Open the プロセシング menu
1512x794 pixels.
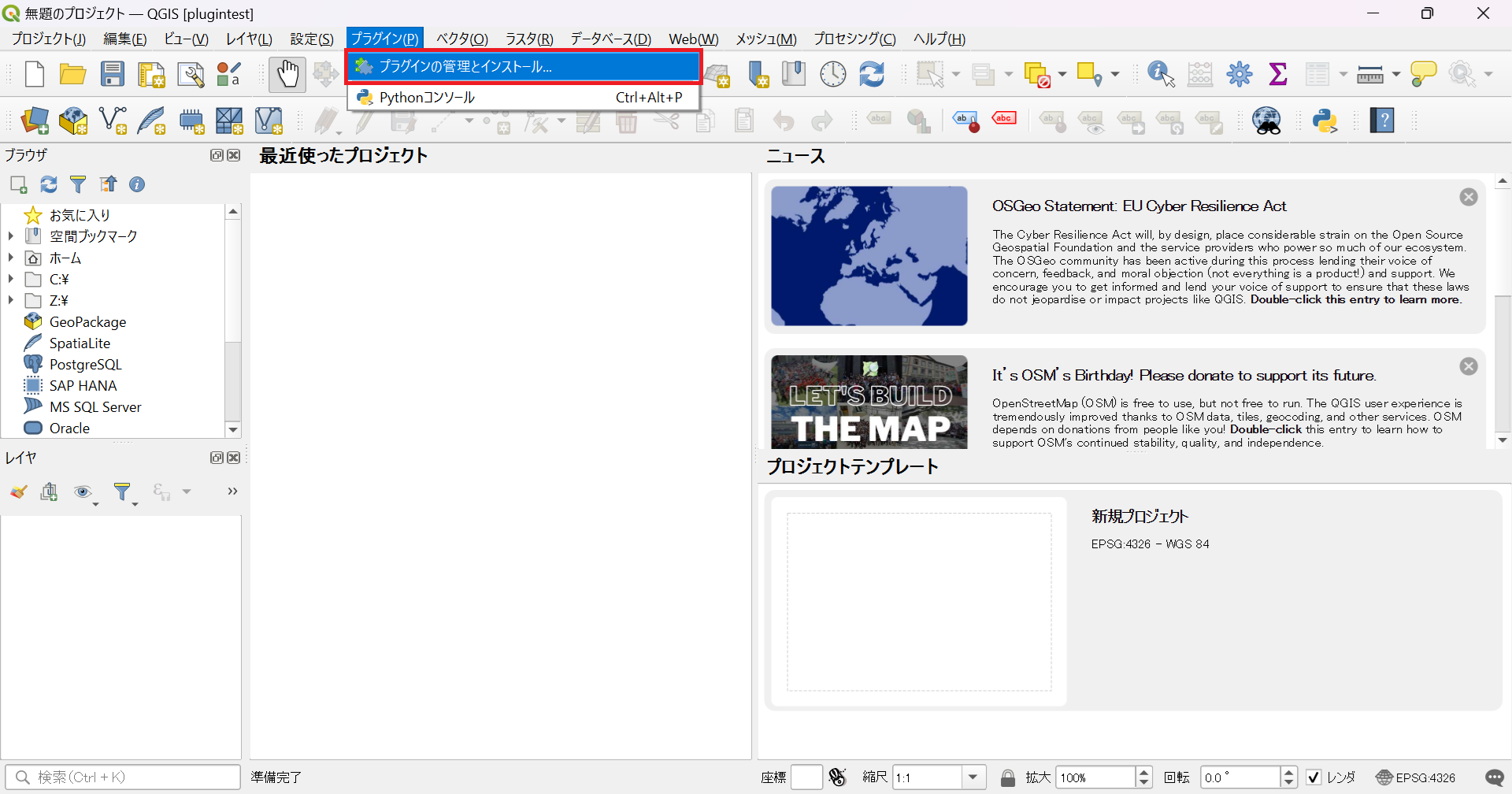[x=854, y=39]
